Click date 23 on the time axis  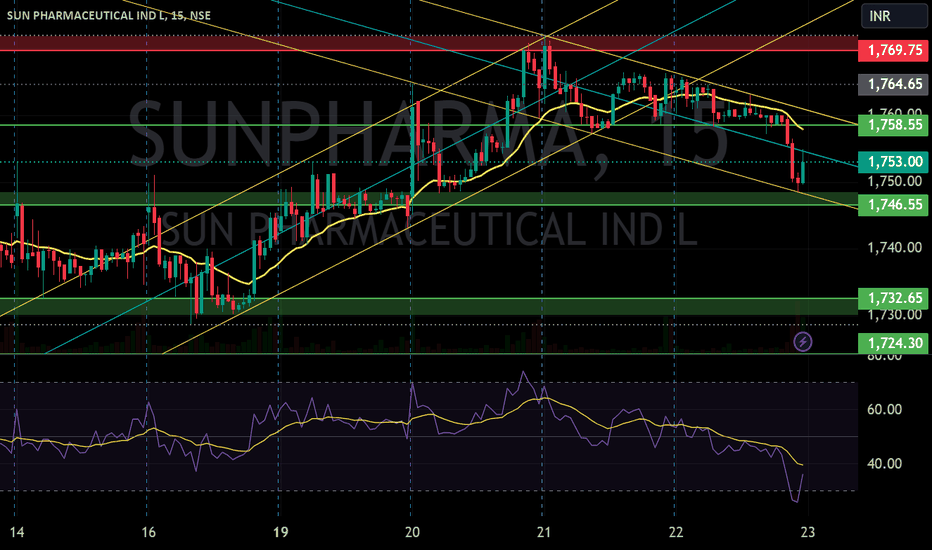(808, 532)
